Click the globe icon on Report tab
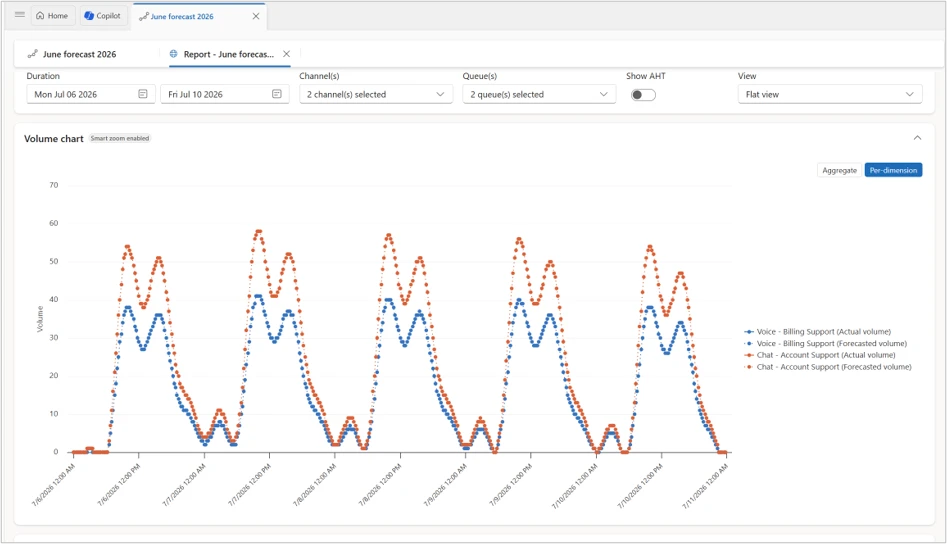Image resolution: width=947 pixels, height=544 pixels. tap(174, 54)
